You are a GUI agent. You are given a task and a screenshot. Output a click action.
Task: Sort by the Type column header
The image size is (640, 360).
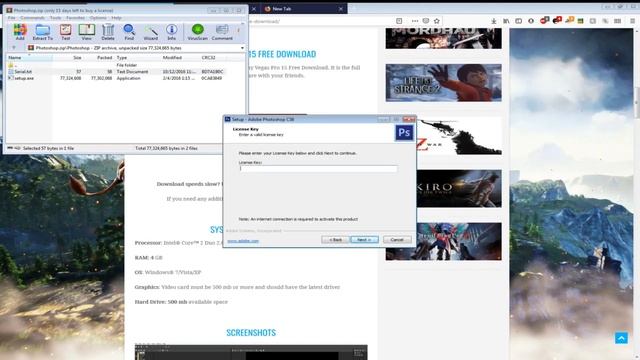(138, 58)
